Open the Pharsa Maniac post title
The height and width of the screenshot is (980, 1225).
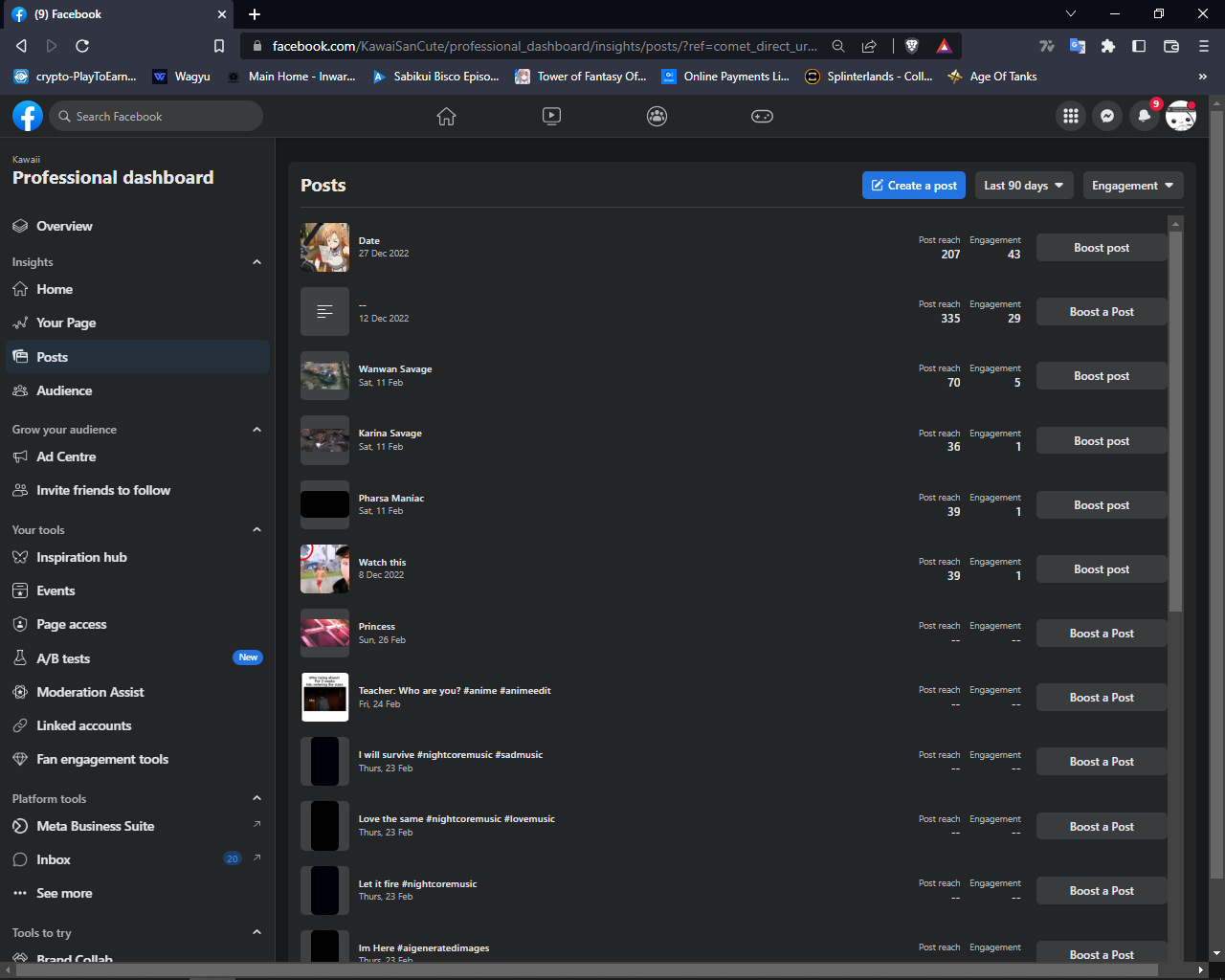pos(391,499)
